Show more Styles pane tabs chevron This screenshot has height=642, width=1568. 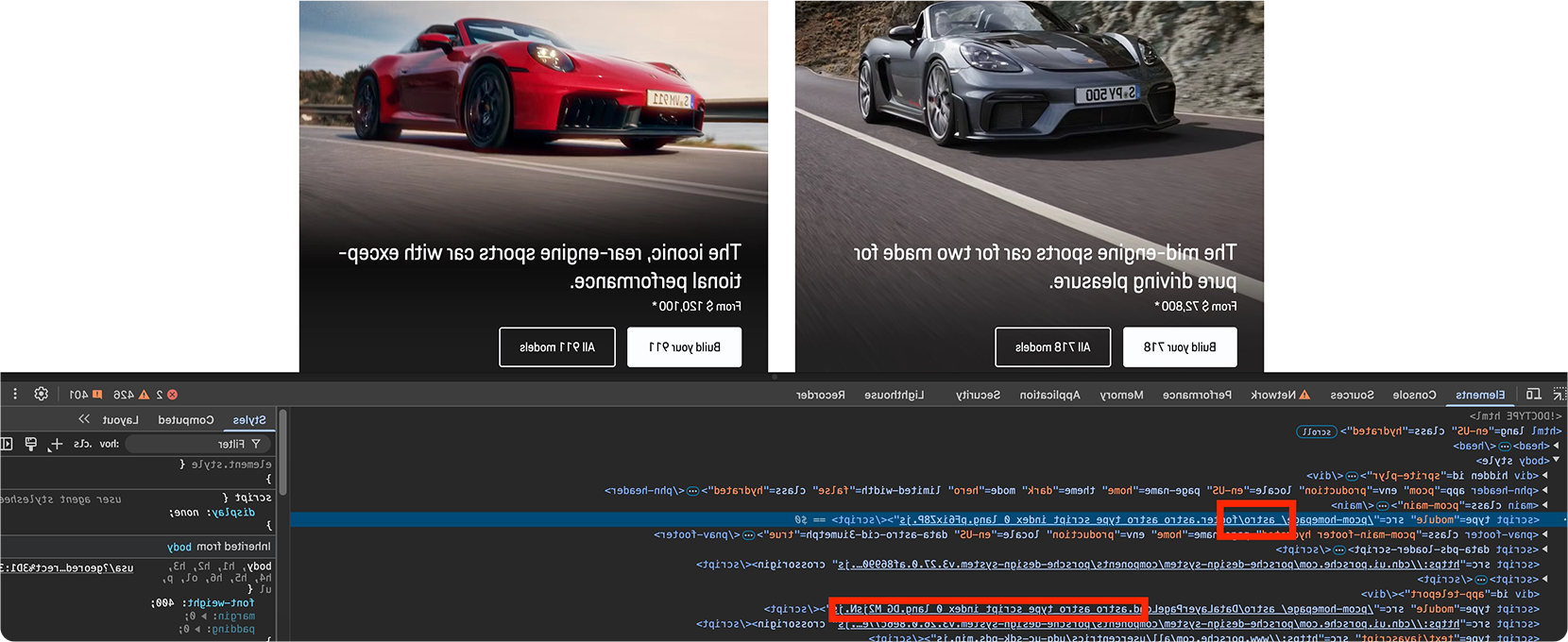coord(84,419)
